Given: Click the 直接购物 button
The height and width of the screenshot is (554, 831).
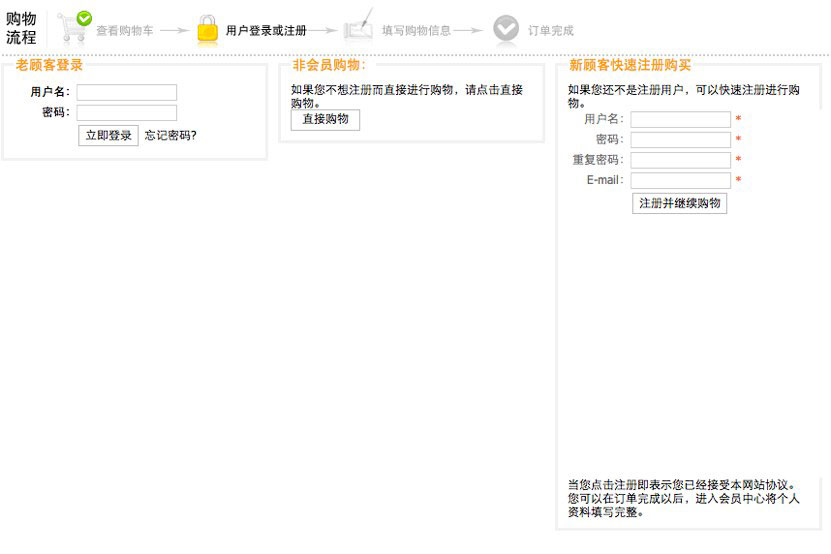Looking at the screenshot, I should (x=325, y=119).
